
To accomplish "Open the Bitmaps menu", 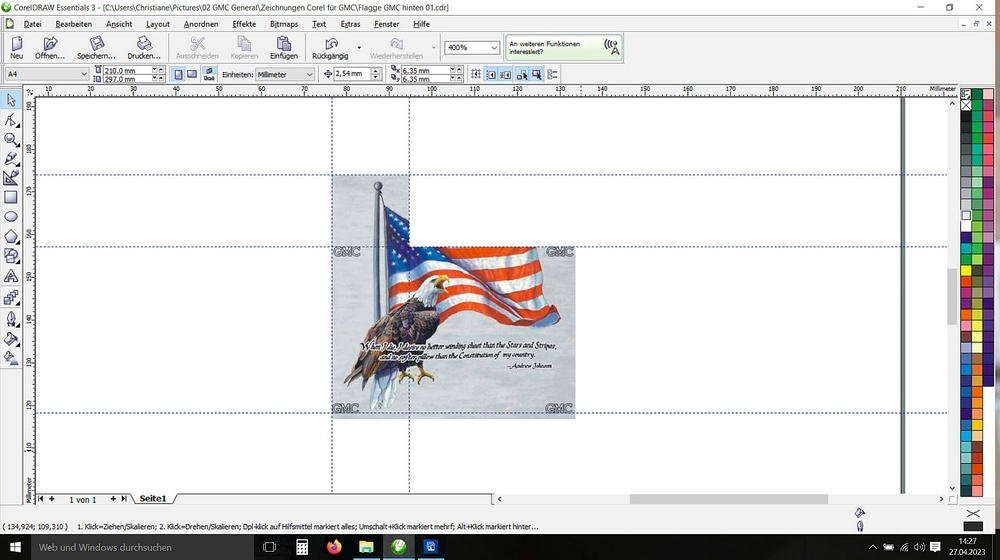I will click(284, 24).
